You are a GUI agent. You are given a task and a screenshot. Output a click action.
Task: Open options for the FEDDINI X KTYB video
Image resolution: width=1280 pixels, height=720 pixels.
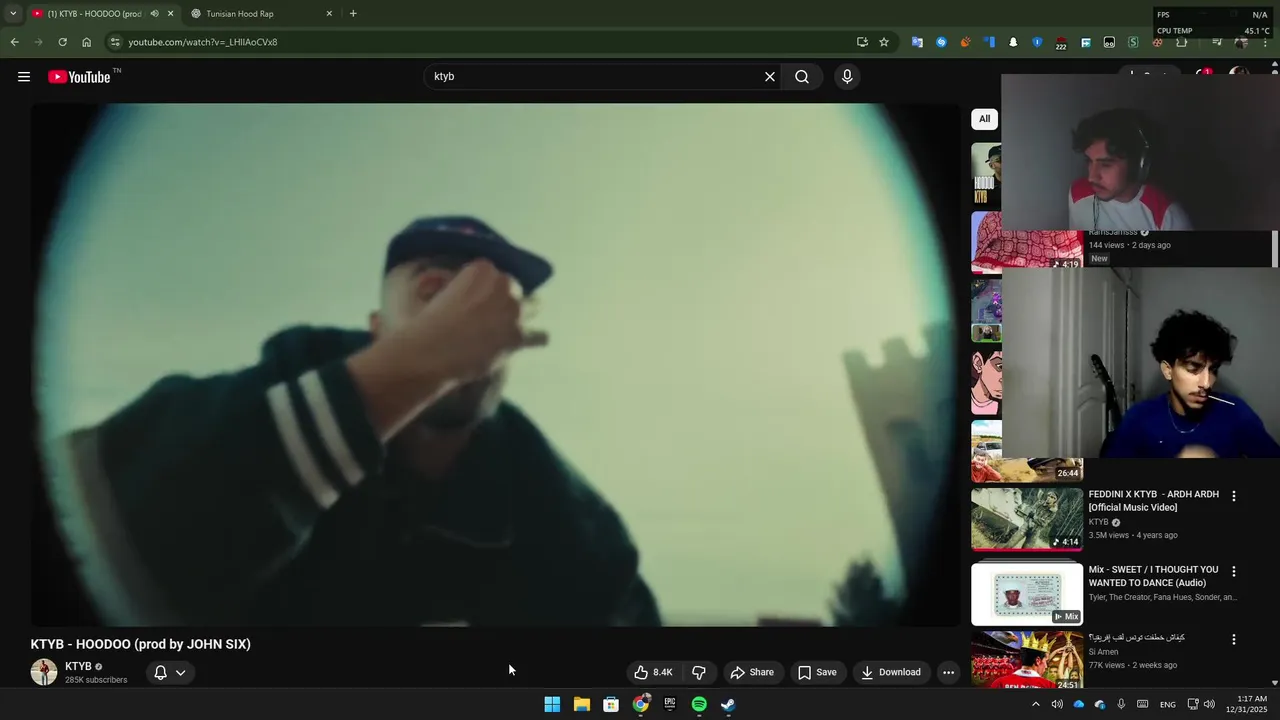[1233, 496]
